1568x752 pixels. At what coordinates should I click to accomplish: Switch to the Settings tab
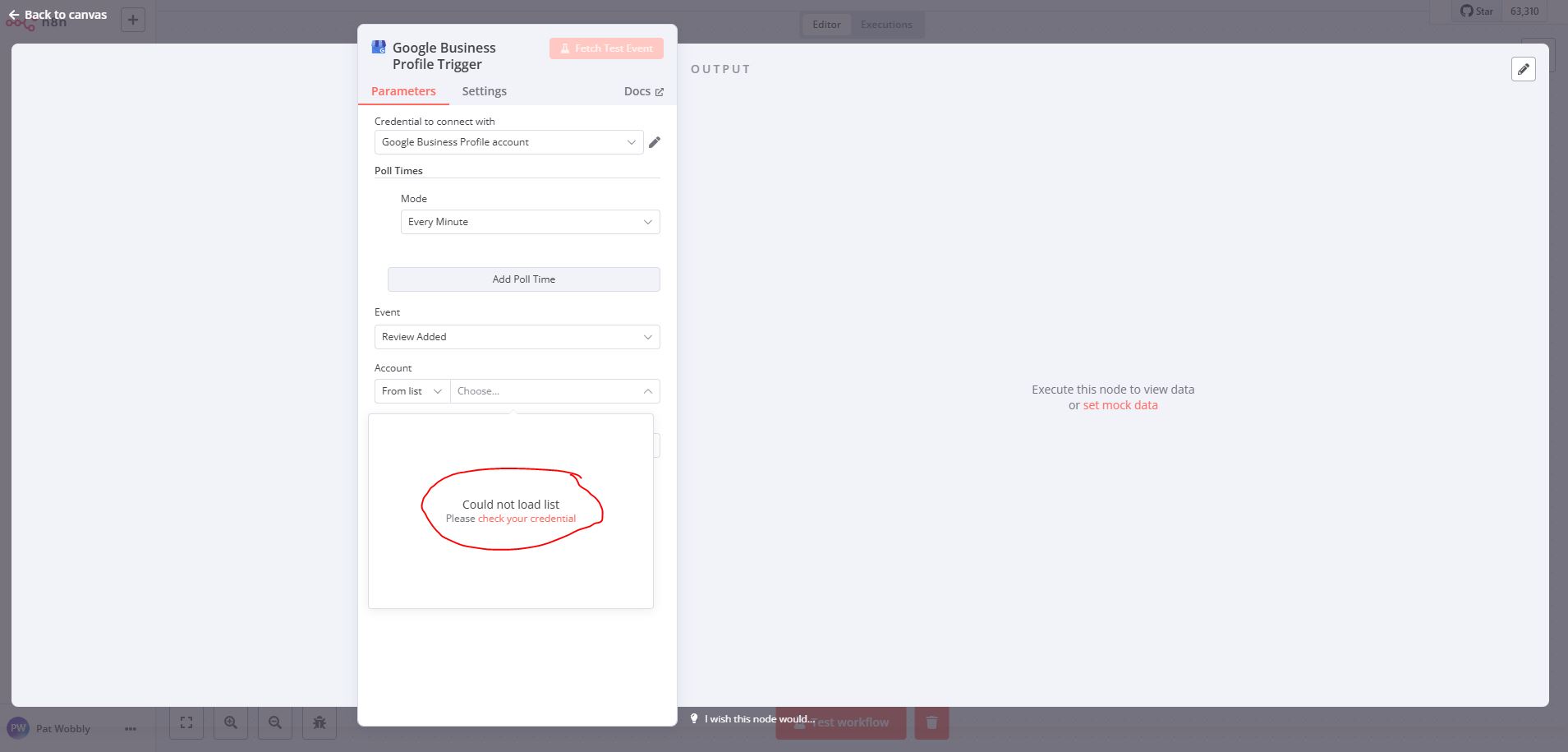click(484, 91)
